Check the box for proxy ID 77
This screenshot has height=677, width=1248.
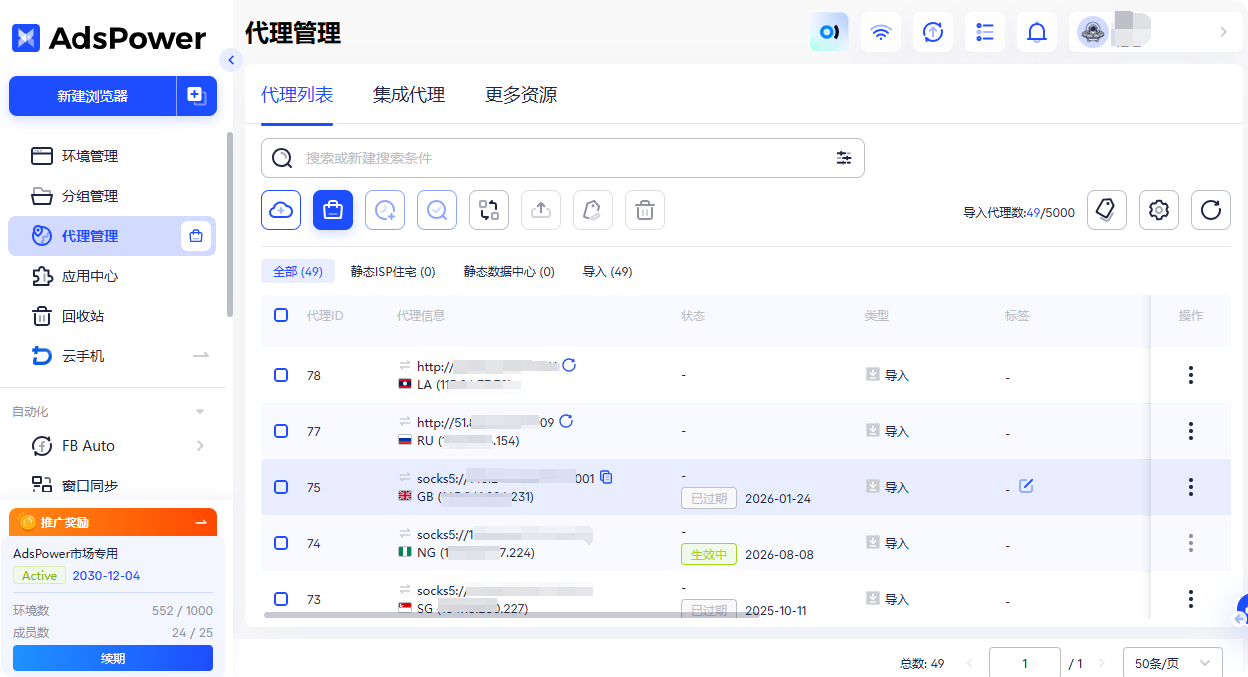click(281, 431)
